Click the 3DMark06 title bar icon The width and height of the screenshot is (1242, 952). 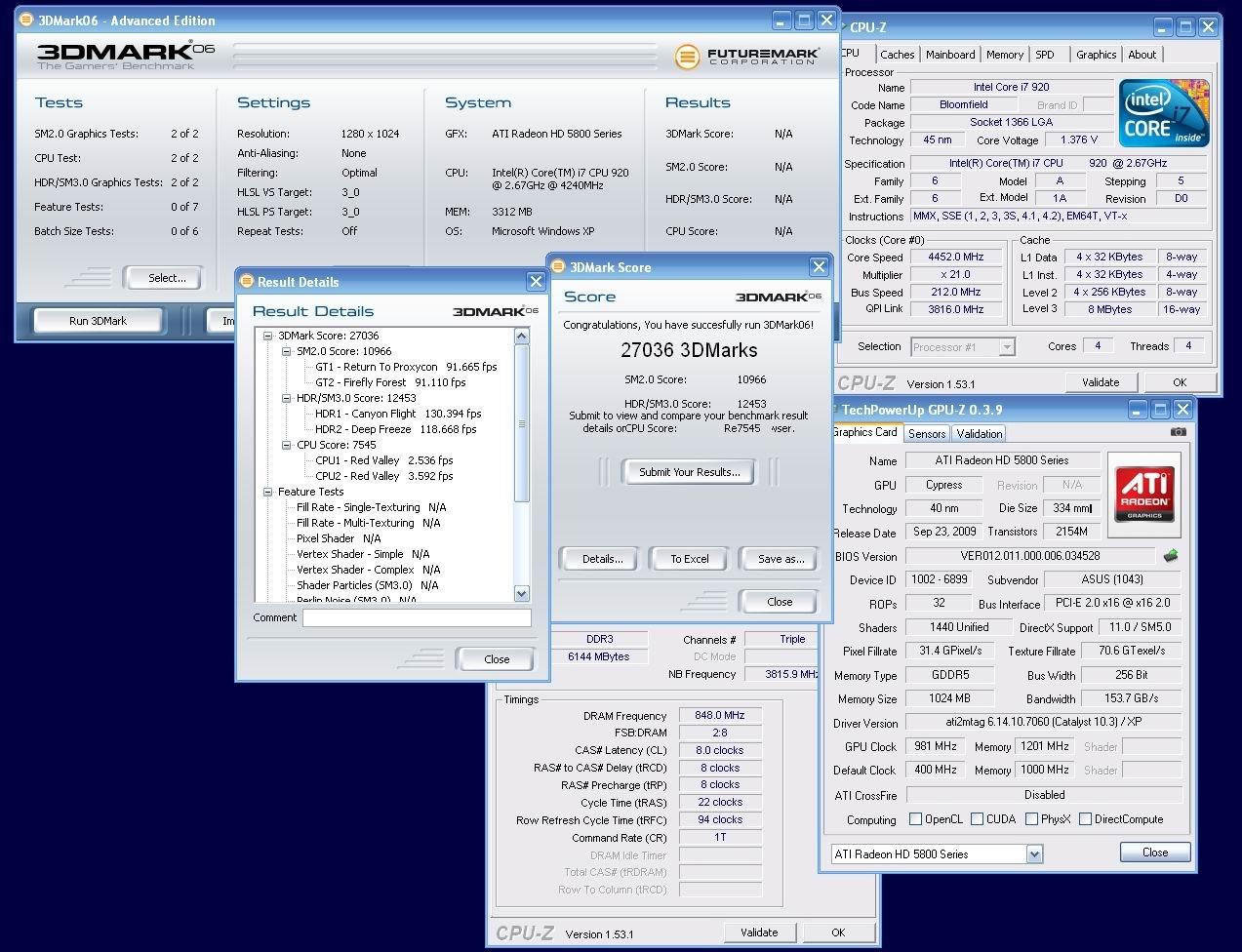tap(26, 20)
